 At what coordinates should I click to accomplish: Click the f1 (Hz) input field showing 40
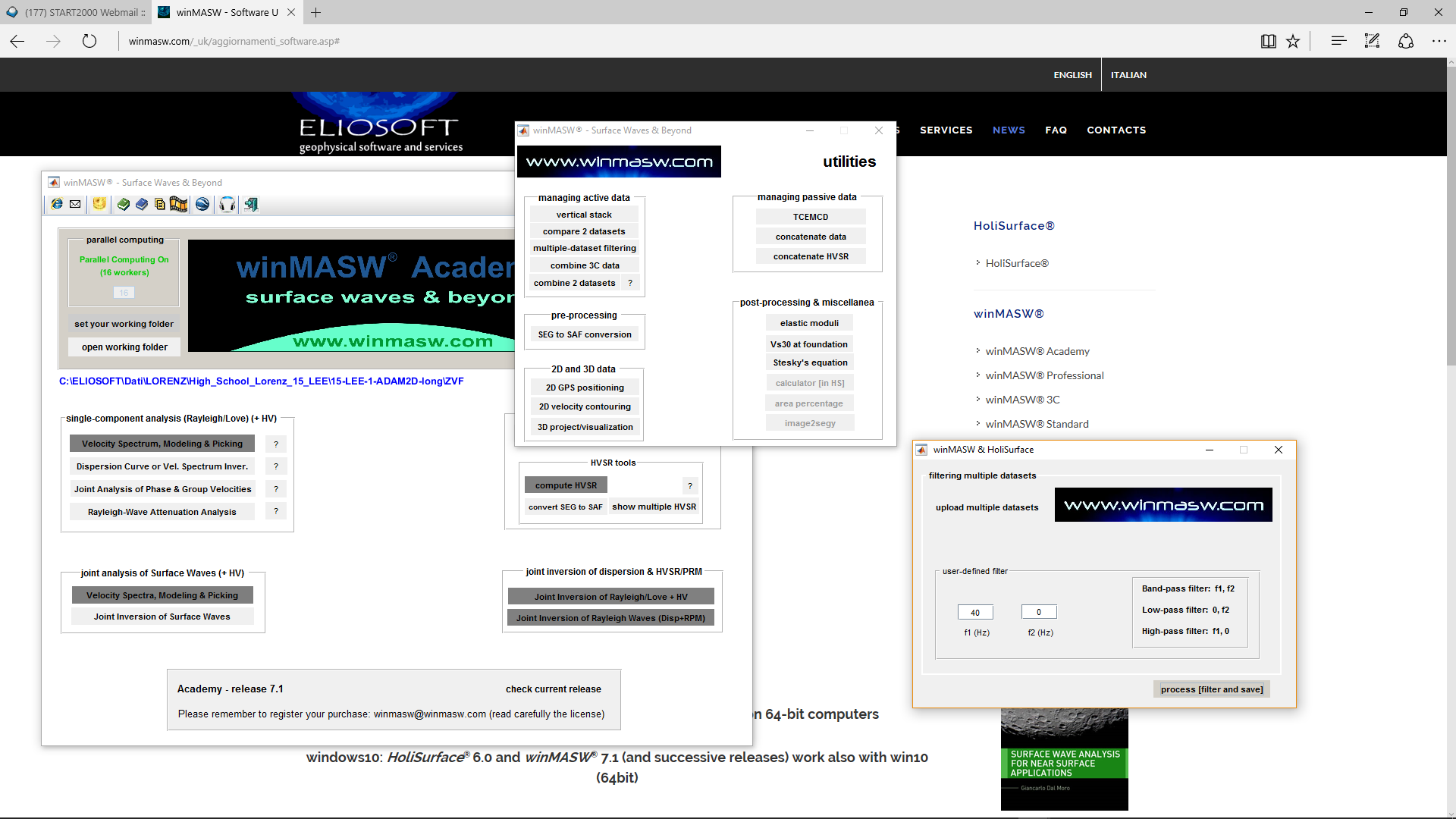click(x=975, y=613)
